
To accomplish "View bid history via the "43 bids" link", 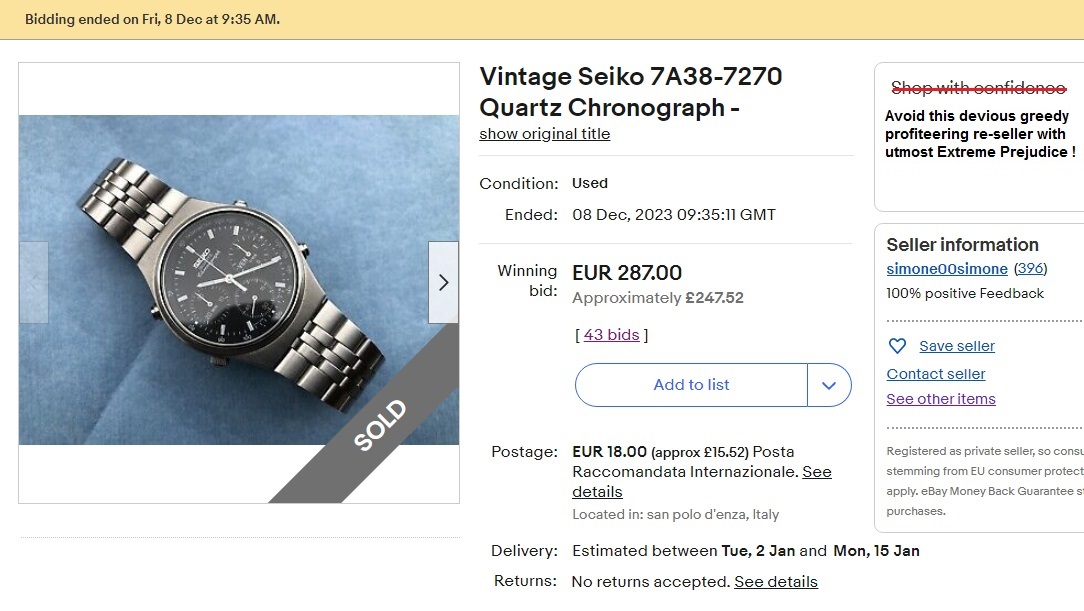I will (611, 334).
